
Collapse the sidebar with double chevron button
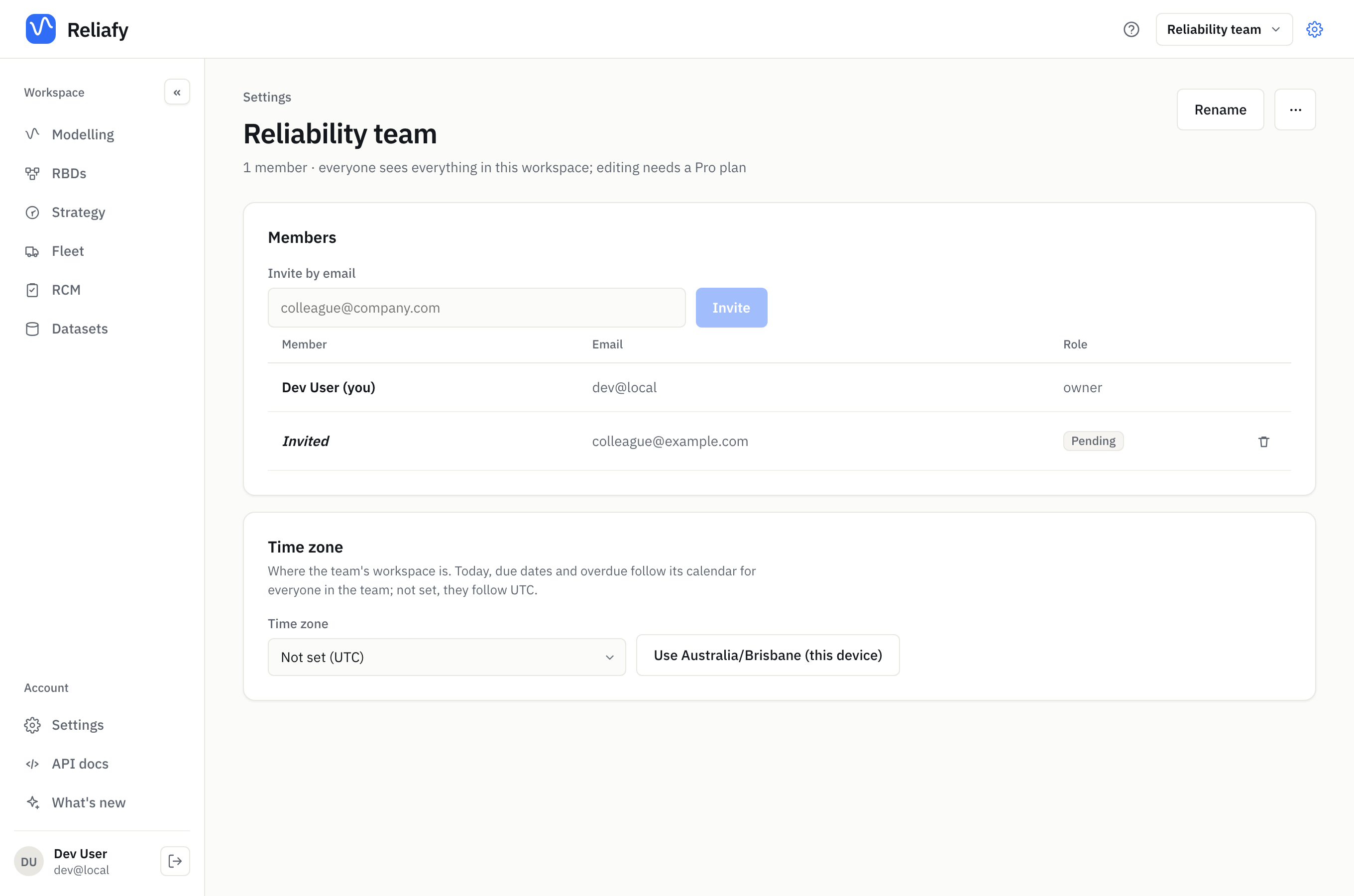[x=177, y=92]
